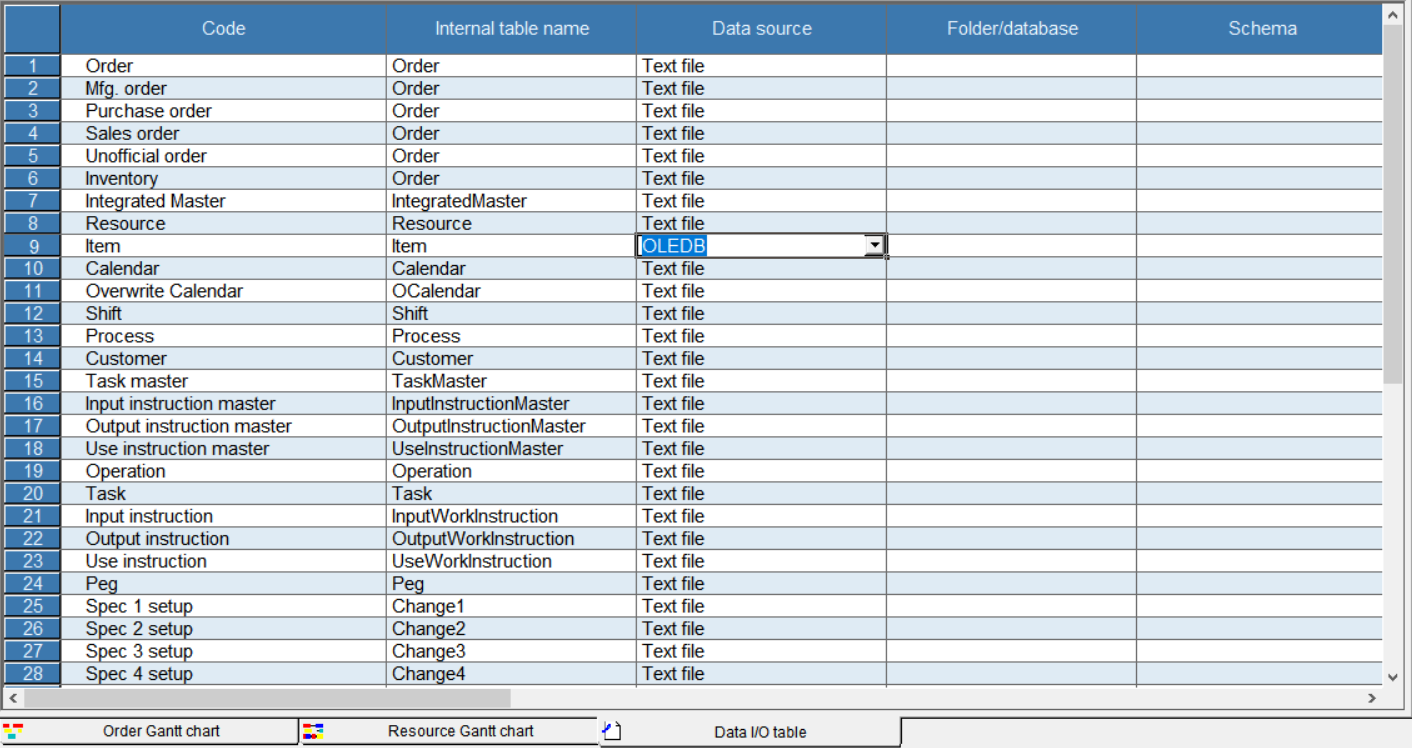The image size is (1412, 748).
Task: Click the Internal table name column header
Action: click(511, 29)
